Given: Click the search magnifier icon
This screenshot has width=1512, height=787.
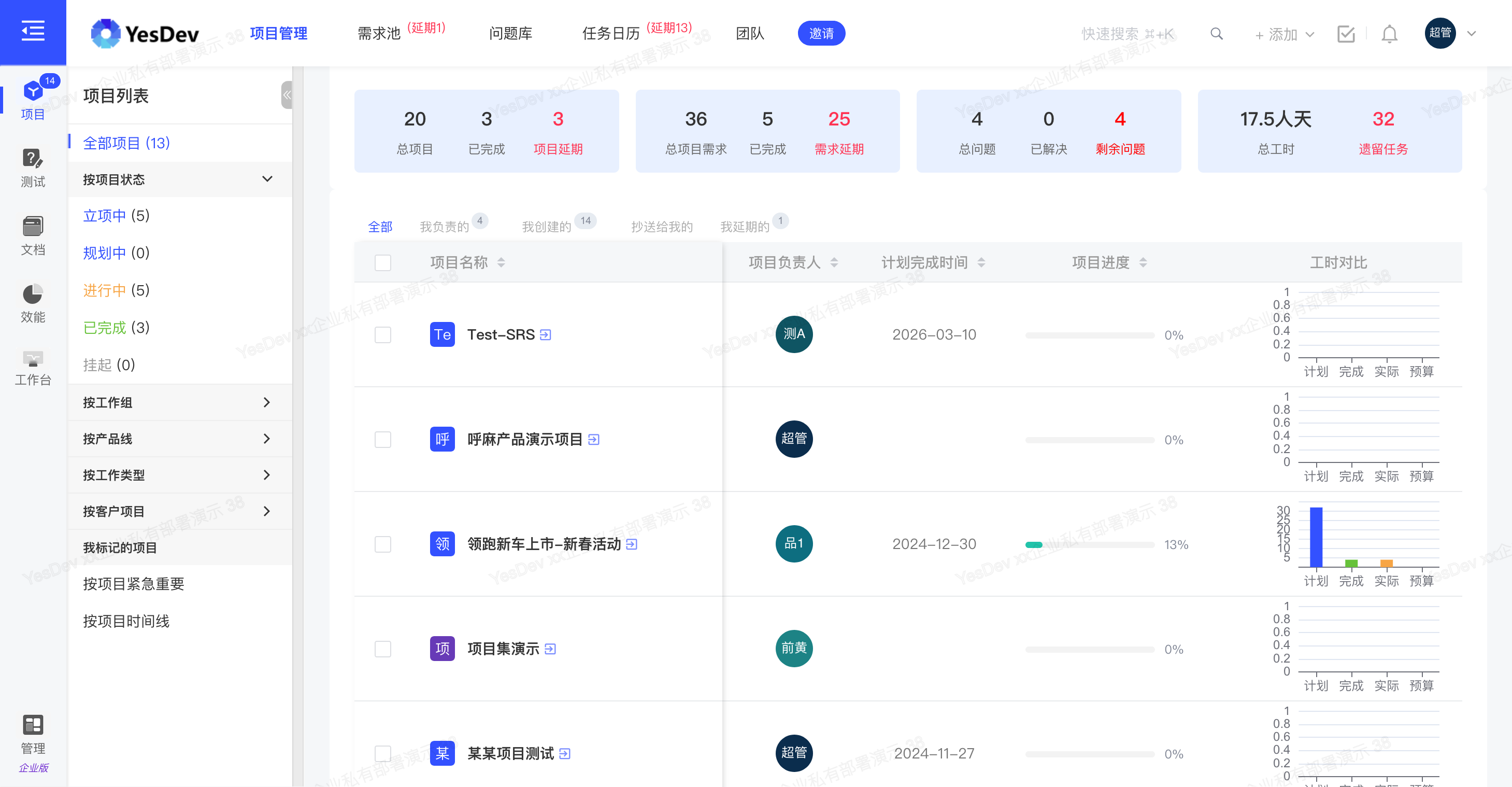Looking at the screenshot, I should (x=1216, y=34).
